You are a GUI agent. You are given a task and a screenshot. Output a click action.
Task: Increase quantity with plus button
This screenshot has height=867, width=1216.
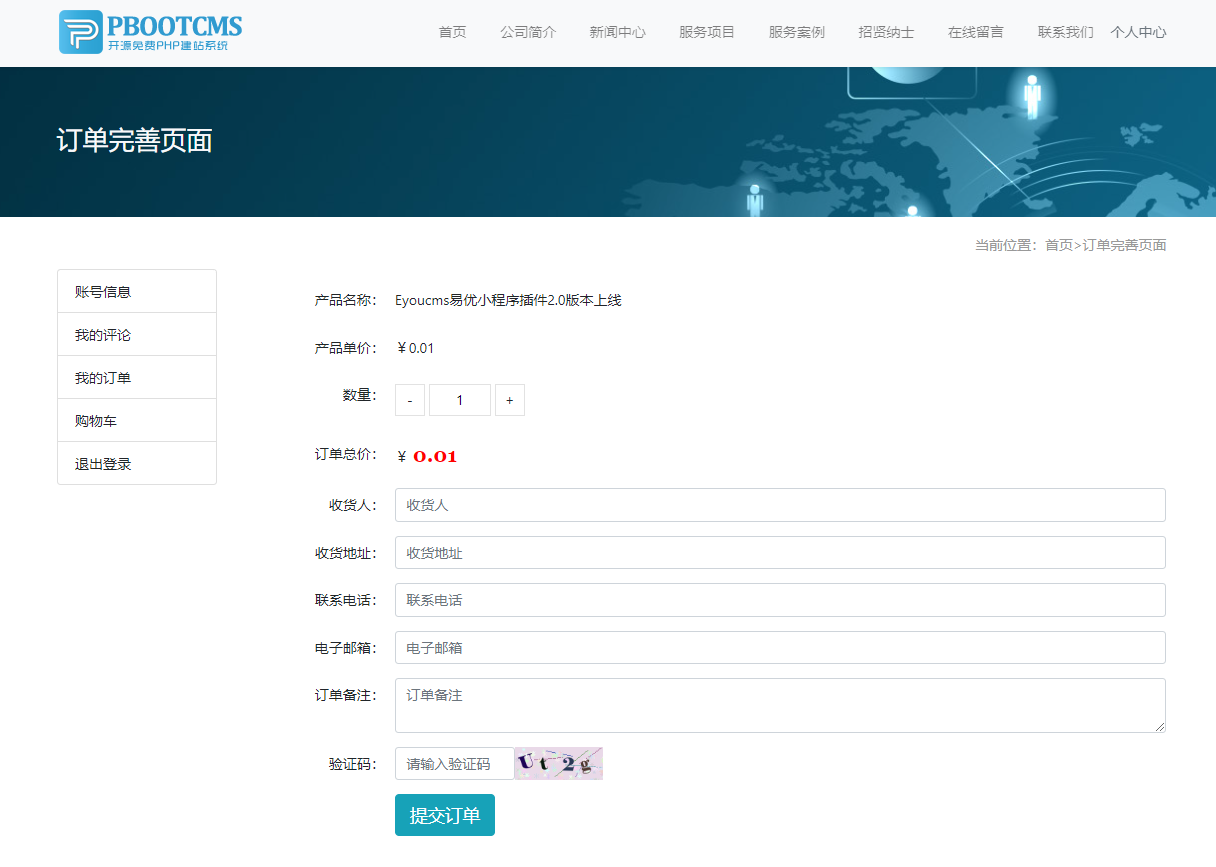(510, 400)
